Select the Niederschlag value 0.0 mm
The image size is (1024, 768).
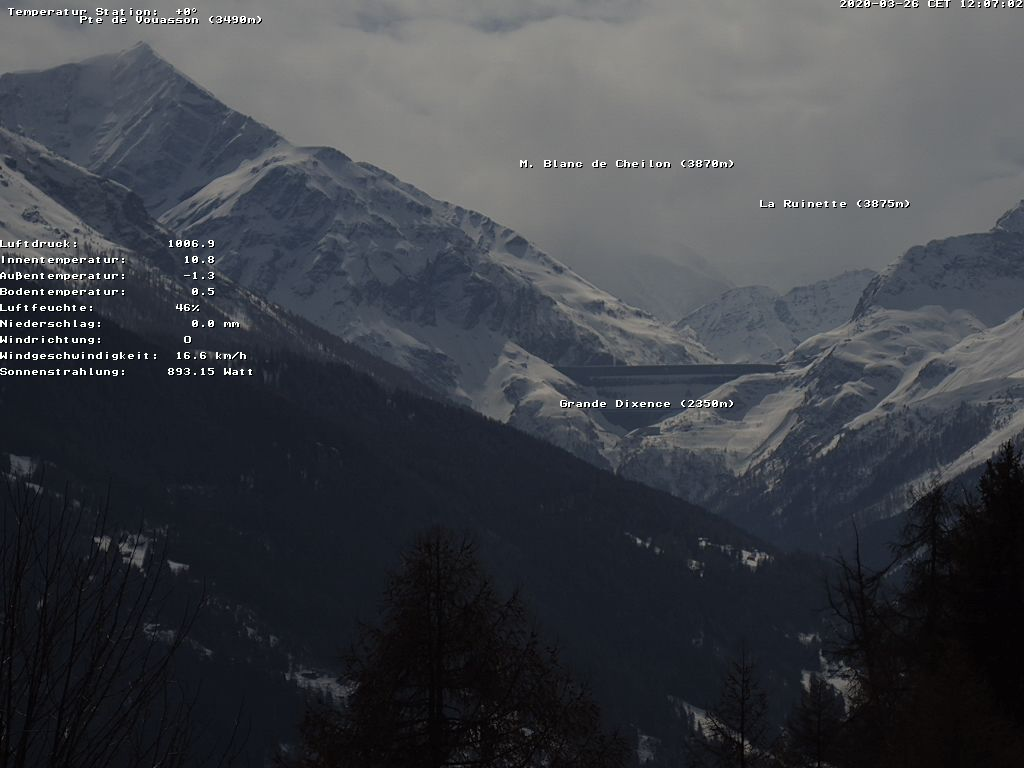click(216, 324)
